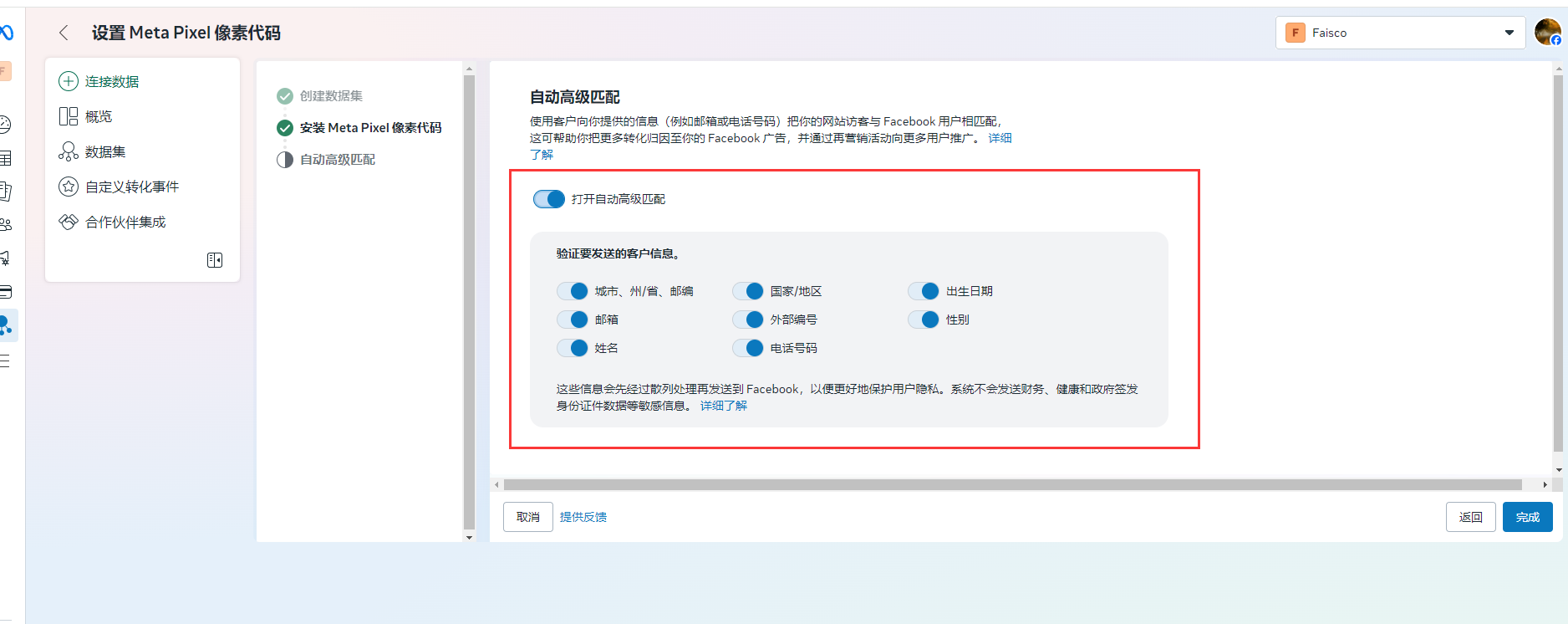Turn off the 性别 switch
The height and width of the screenshot is (624, 1568).
coord(924,320)
